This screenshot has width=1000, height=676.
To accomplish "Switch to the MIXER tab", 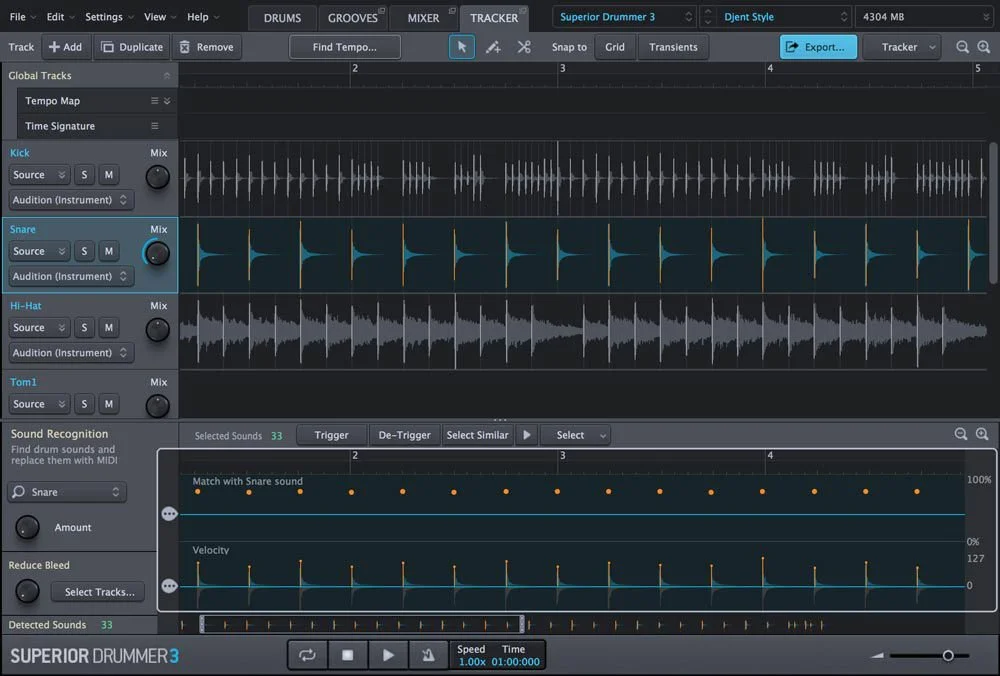I will tap(423, 17).
